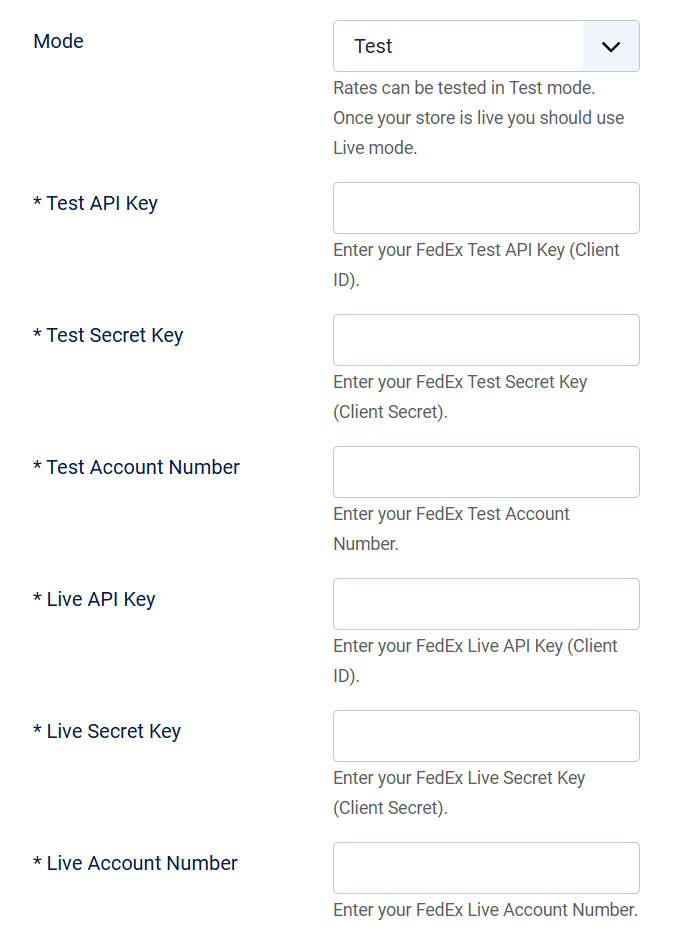Viewport: 674px width, 932px height.
Task: Open the Mode dropdown showing Test
Action: pyautogui.click(x=460, y=47)
